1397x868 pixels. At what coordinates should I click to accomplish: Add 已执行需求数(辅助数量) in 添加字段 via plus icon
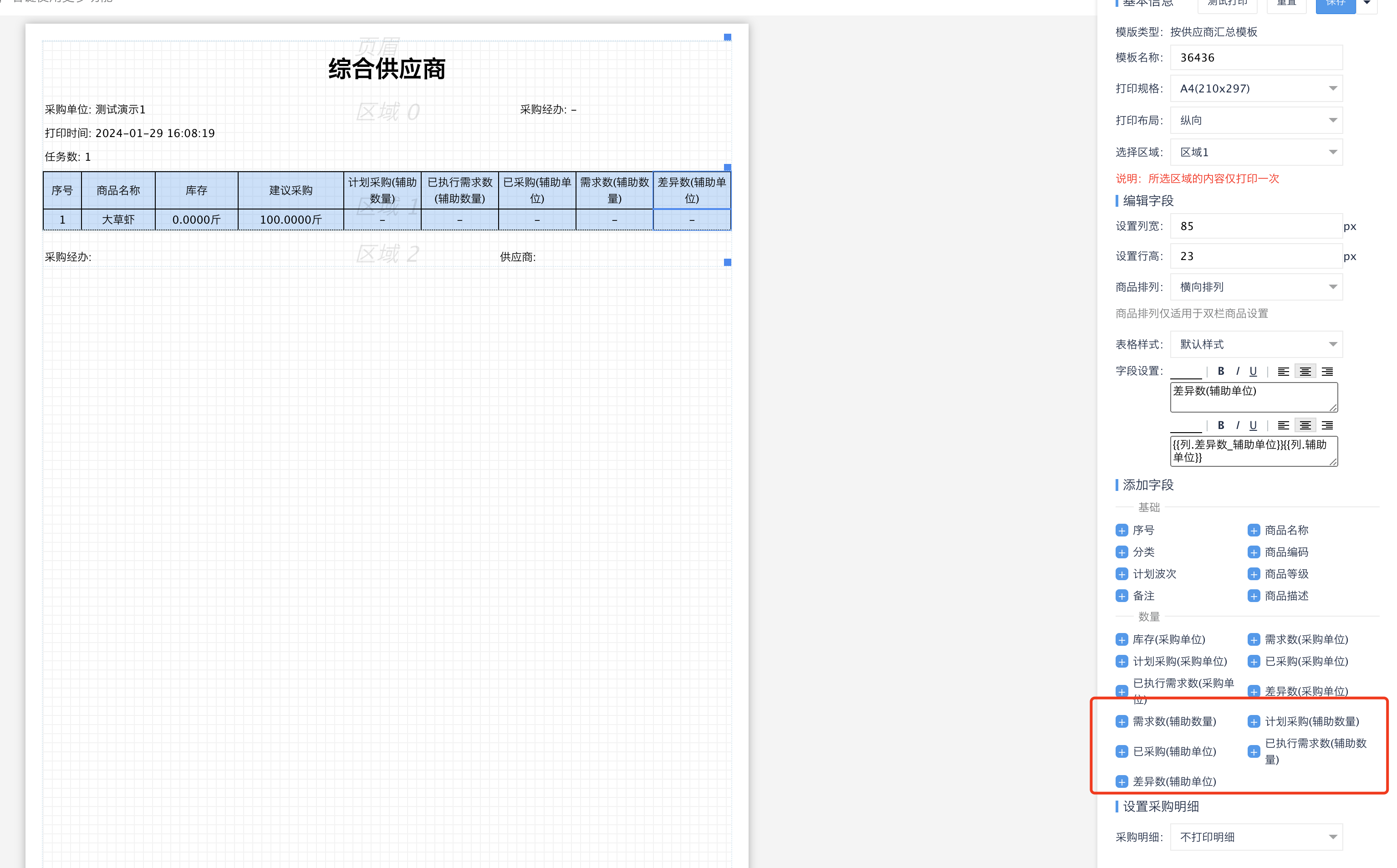coord(1254,751)
